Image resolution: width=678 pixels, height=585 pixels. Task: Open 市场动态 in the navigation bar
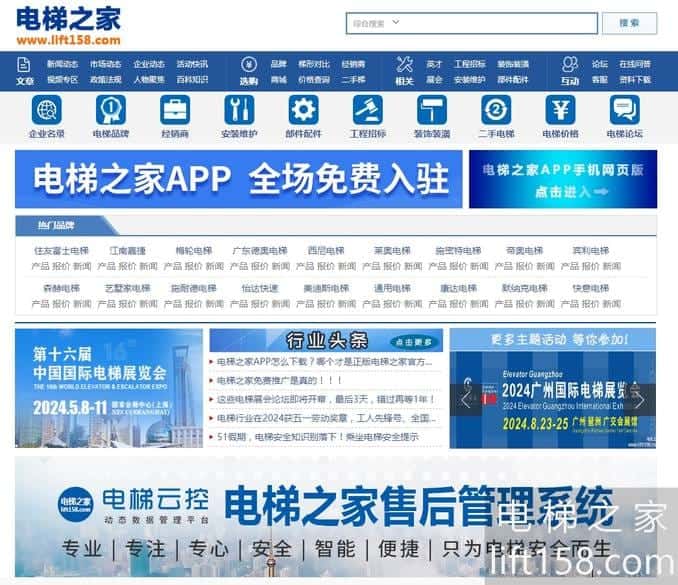click(x=106, y=64)
